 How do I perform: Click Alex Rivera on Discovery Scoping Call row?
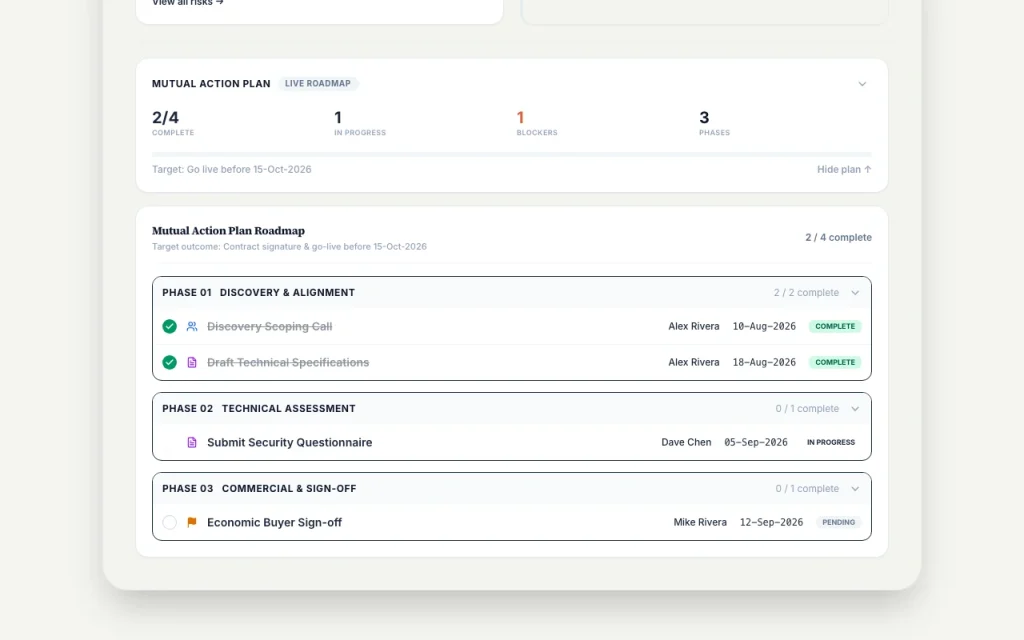point(694,326)
